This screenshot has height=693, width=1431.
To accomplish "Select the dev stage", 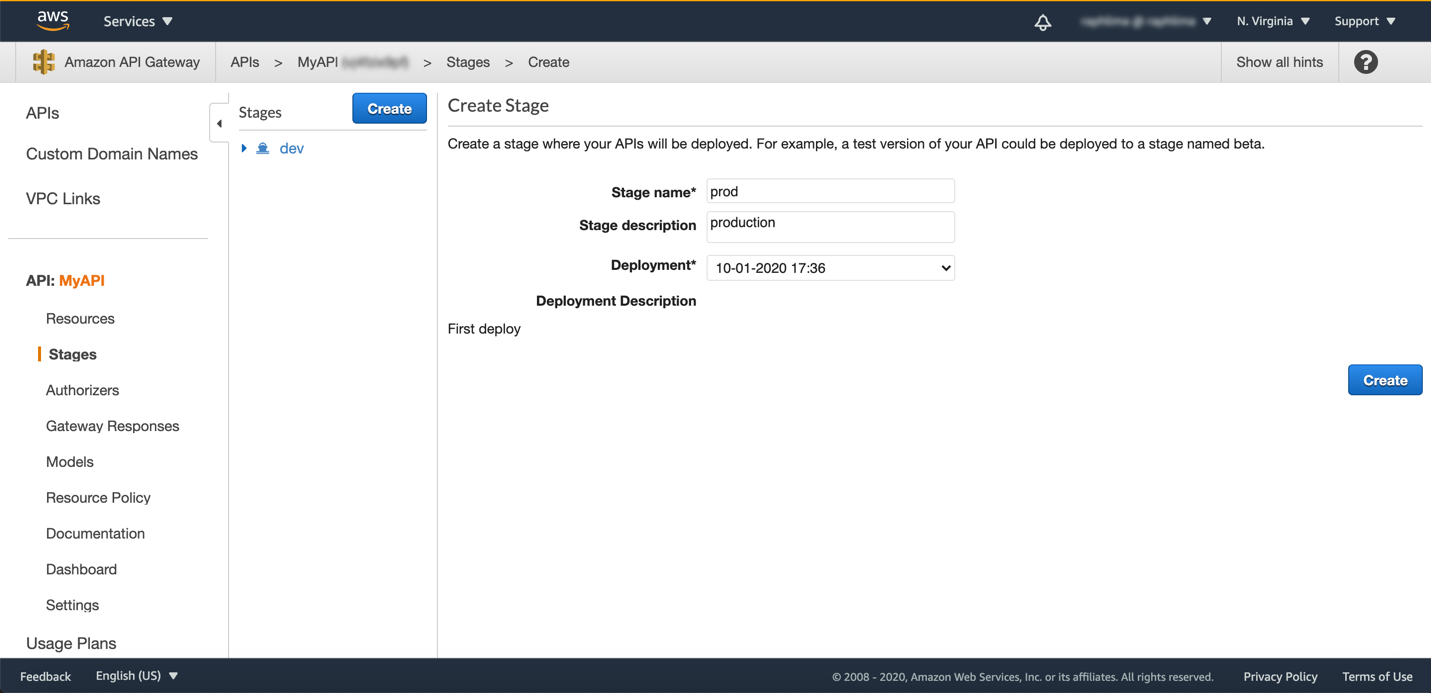I will (292, 148).
